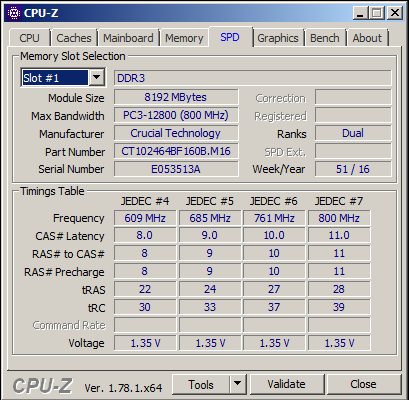The height and width of the screenshot is (400, 409).
Task: Click the CPU-Z title bar icon
Action: (x=14, y=13)
